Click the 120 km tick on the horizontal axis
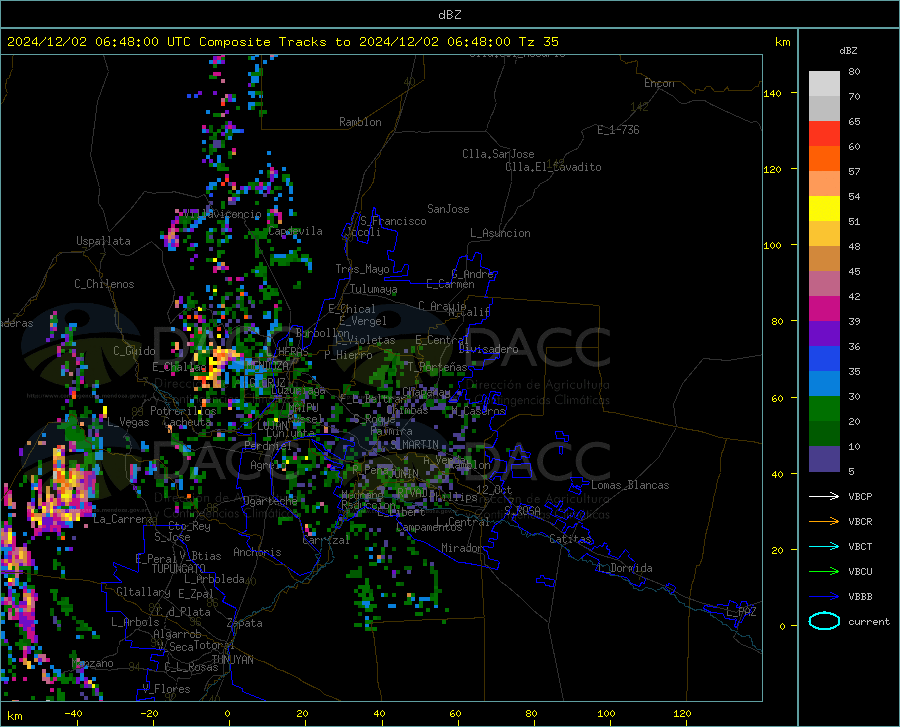The width and height of the screenshot is (900, 727). pos(682,713)
